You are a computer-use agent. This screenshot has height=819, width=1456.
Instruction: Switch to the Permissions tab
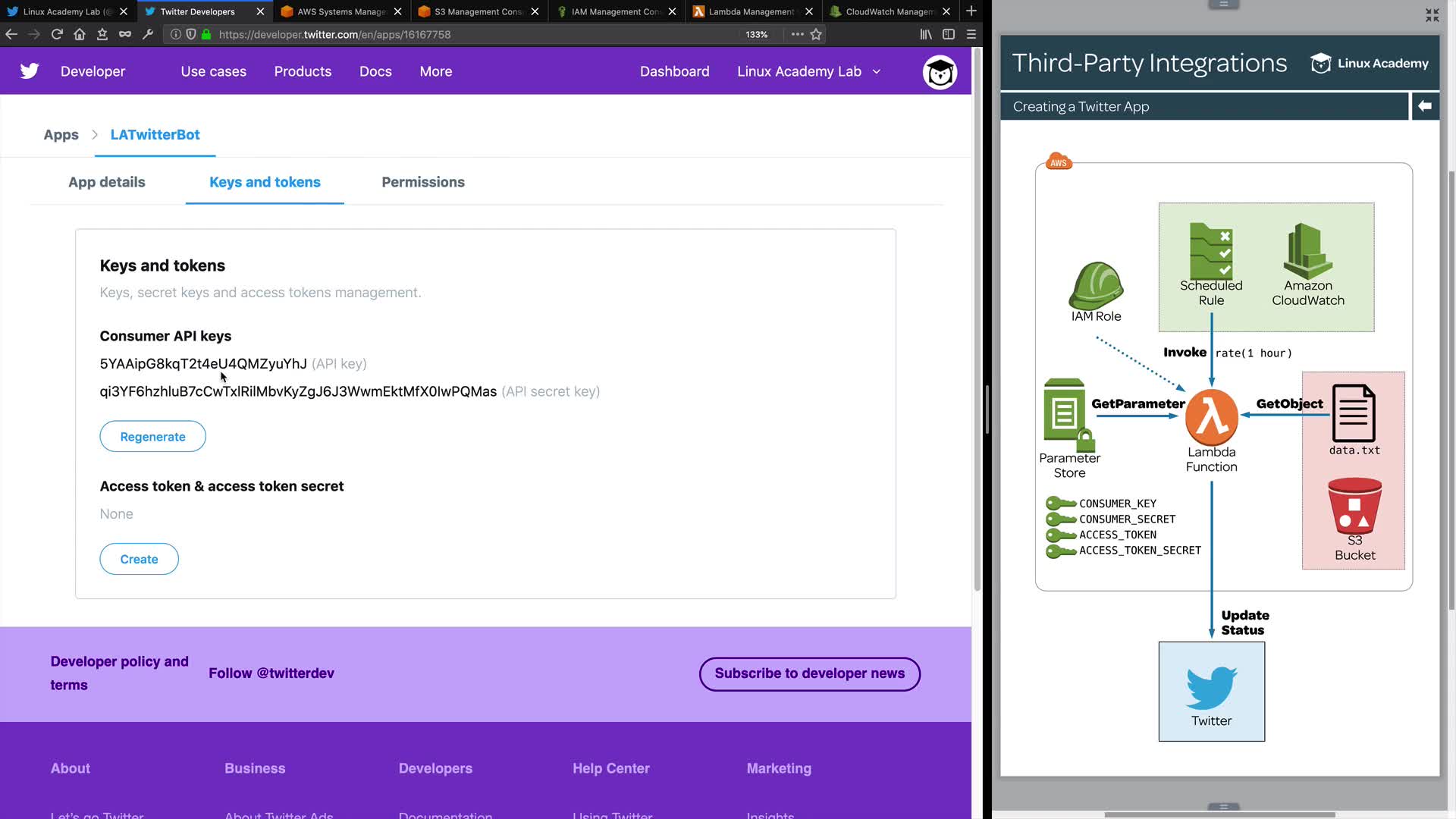click(x=422, y=182)
